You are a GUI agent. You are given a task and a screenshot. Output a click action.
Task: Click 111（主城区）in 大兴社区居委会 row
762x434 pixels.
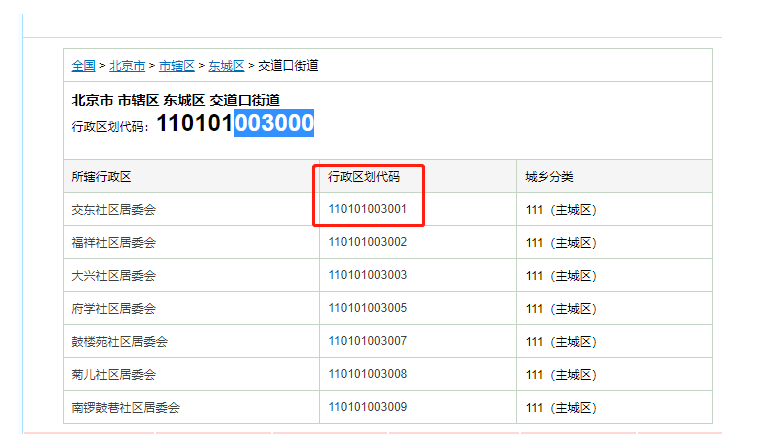[561, 276]
